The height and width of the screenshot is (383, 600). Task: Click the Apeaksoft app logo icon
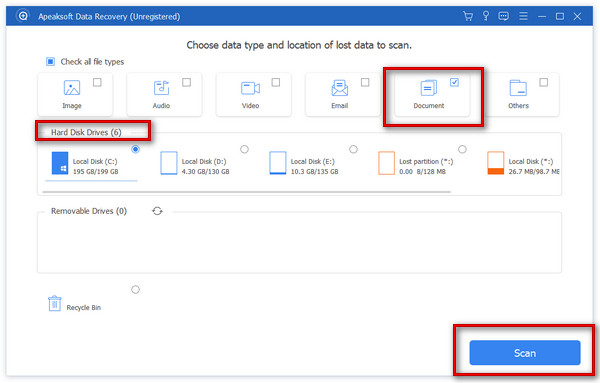pos(23,16)
